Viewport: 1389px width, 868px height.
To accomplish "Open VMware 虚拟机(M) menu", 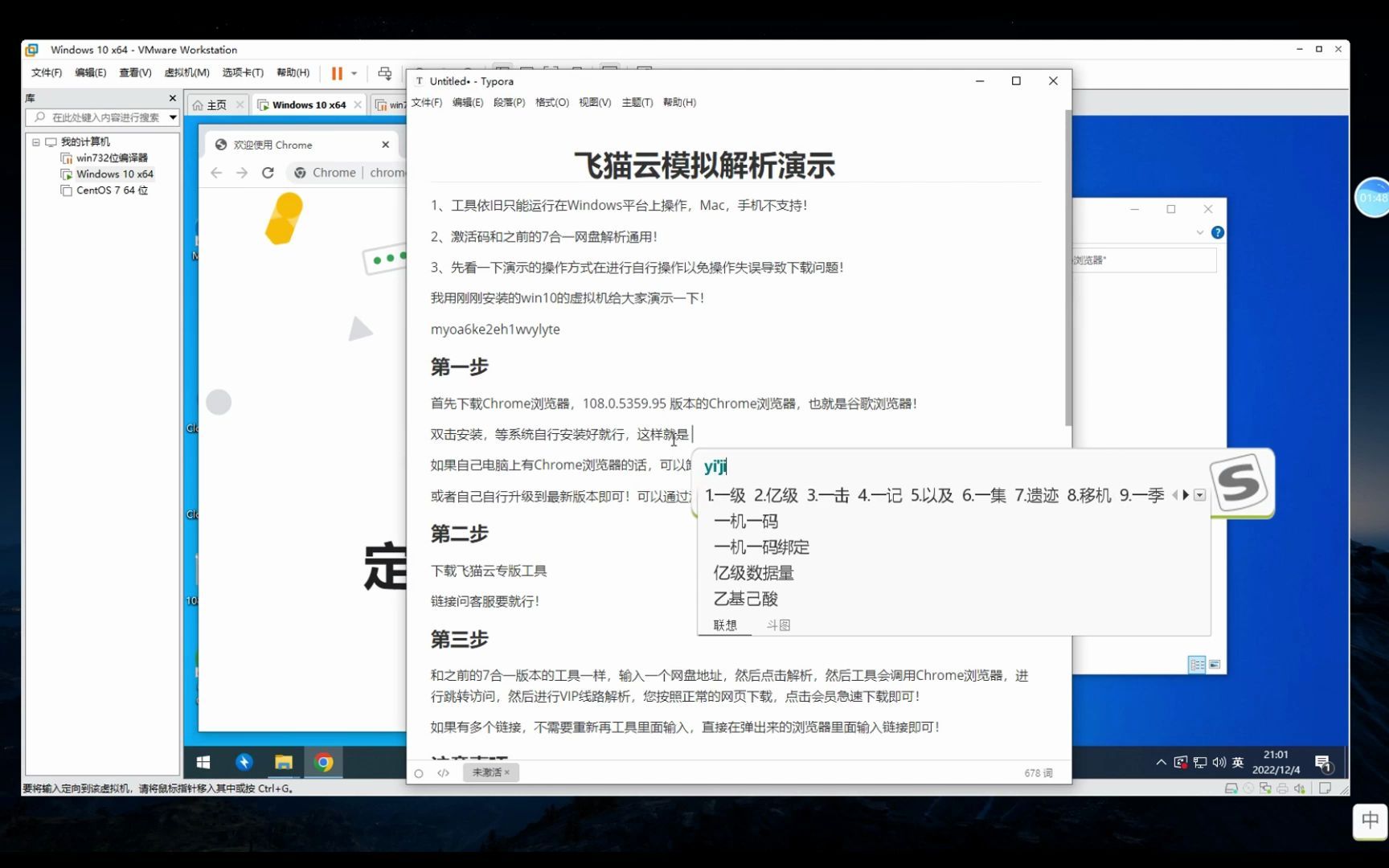I will (186, 72).
